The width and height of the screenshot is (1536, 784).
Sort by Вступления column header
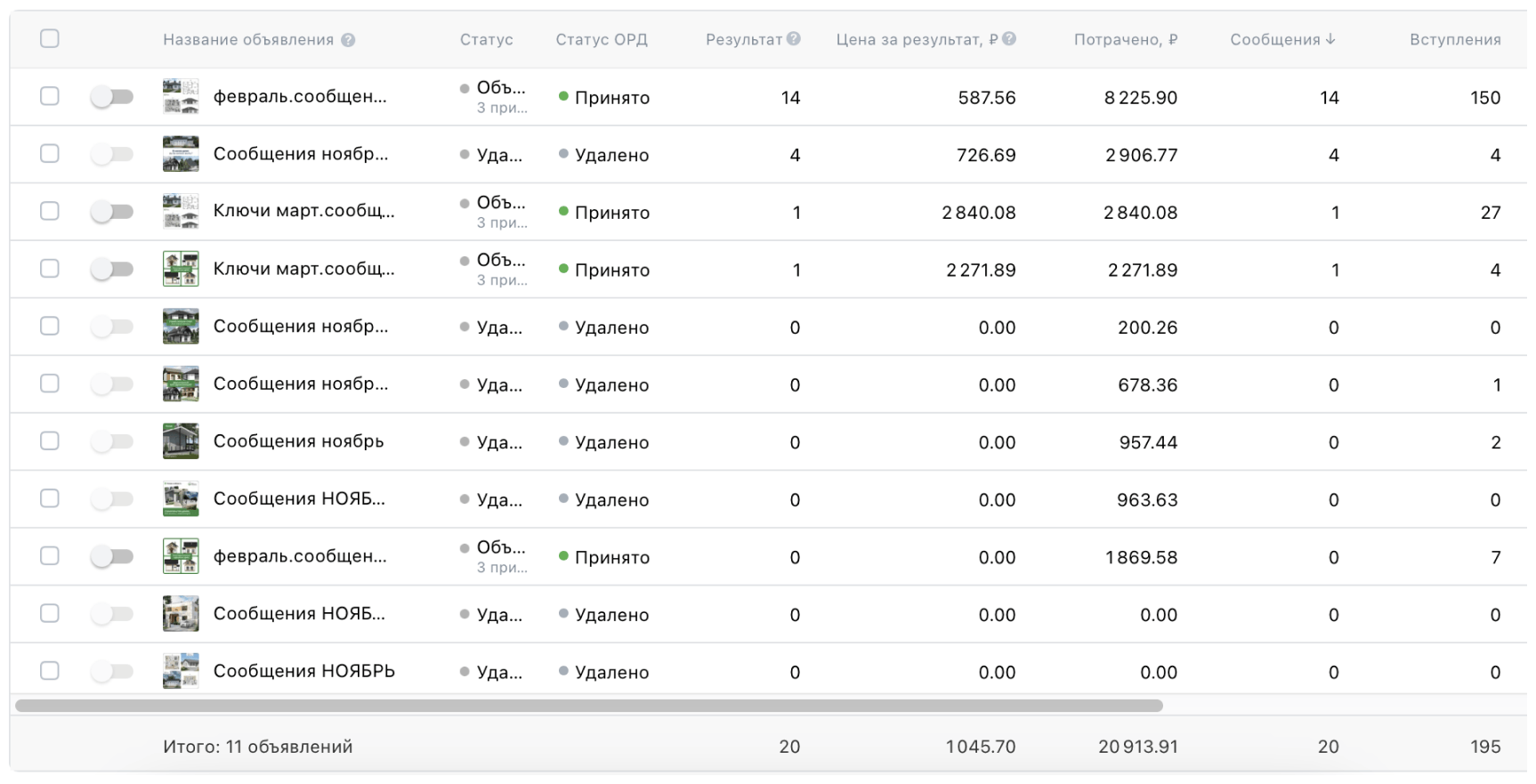[1454, 40]
